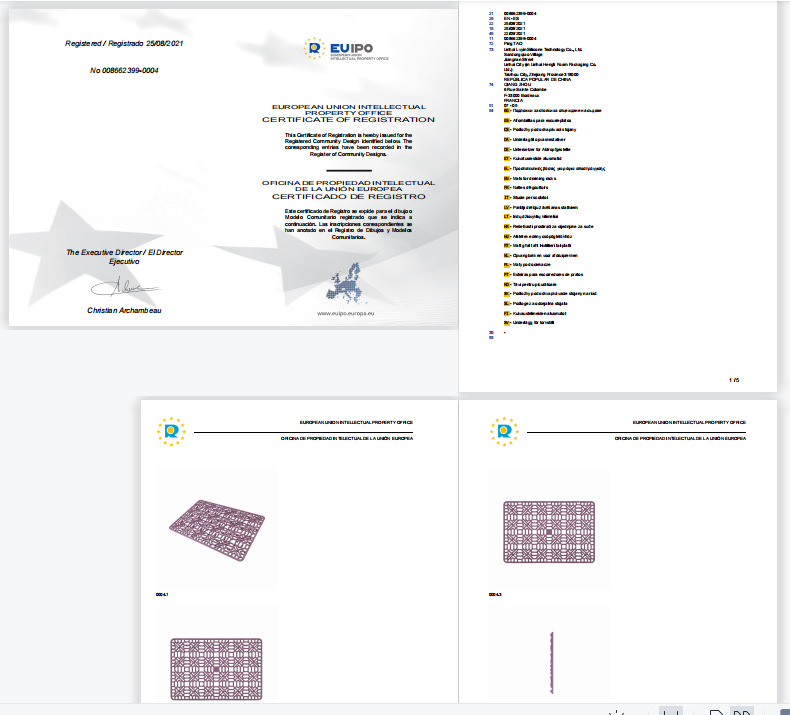The width and height of the screenshot is (790, 715).
Task: Click the designer name 'Ping TAO'
Action: tap(513, 44)
